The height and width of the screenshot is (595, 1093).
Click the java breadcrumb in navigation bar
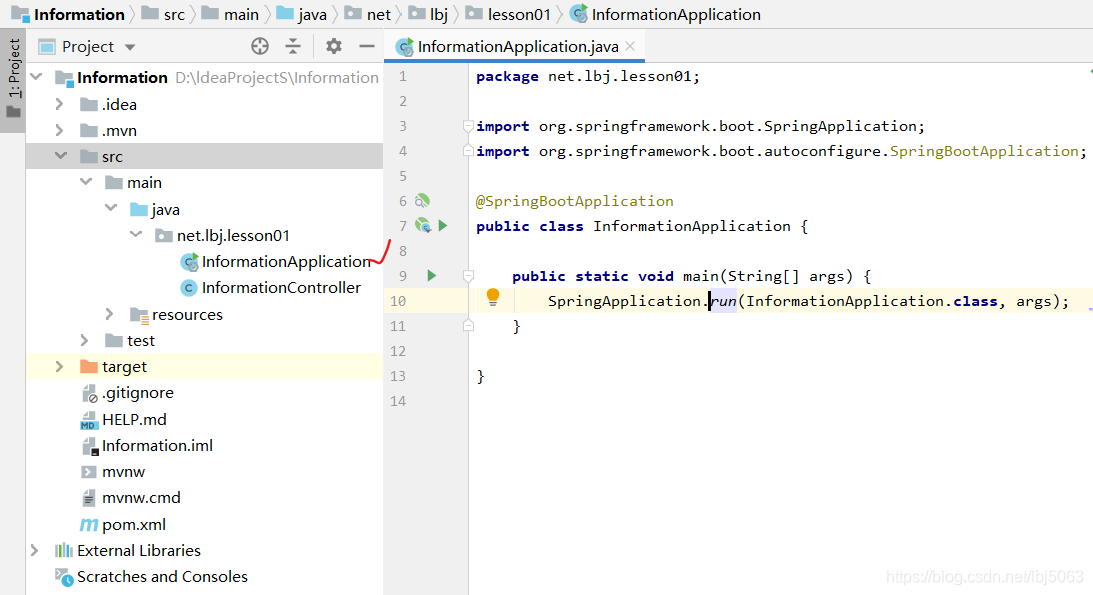[302, 14]
